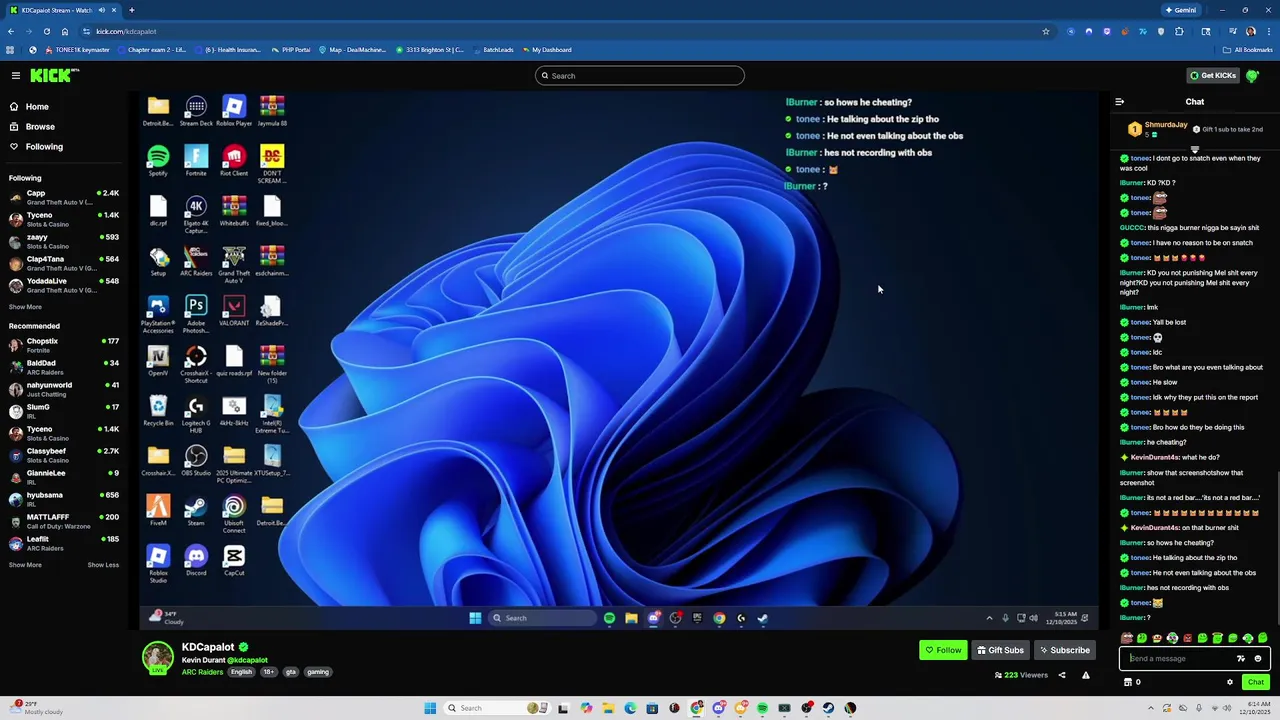Expand Recommended list with Show More
The image size is (1280, 720).
(25, 565)
